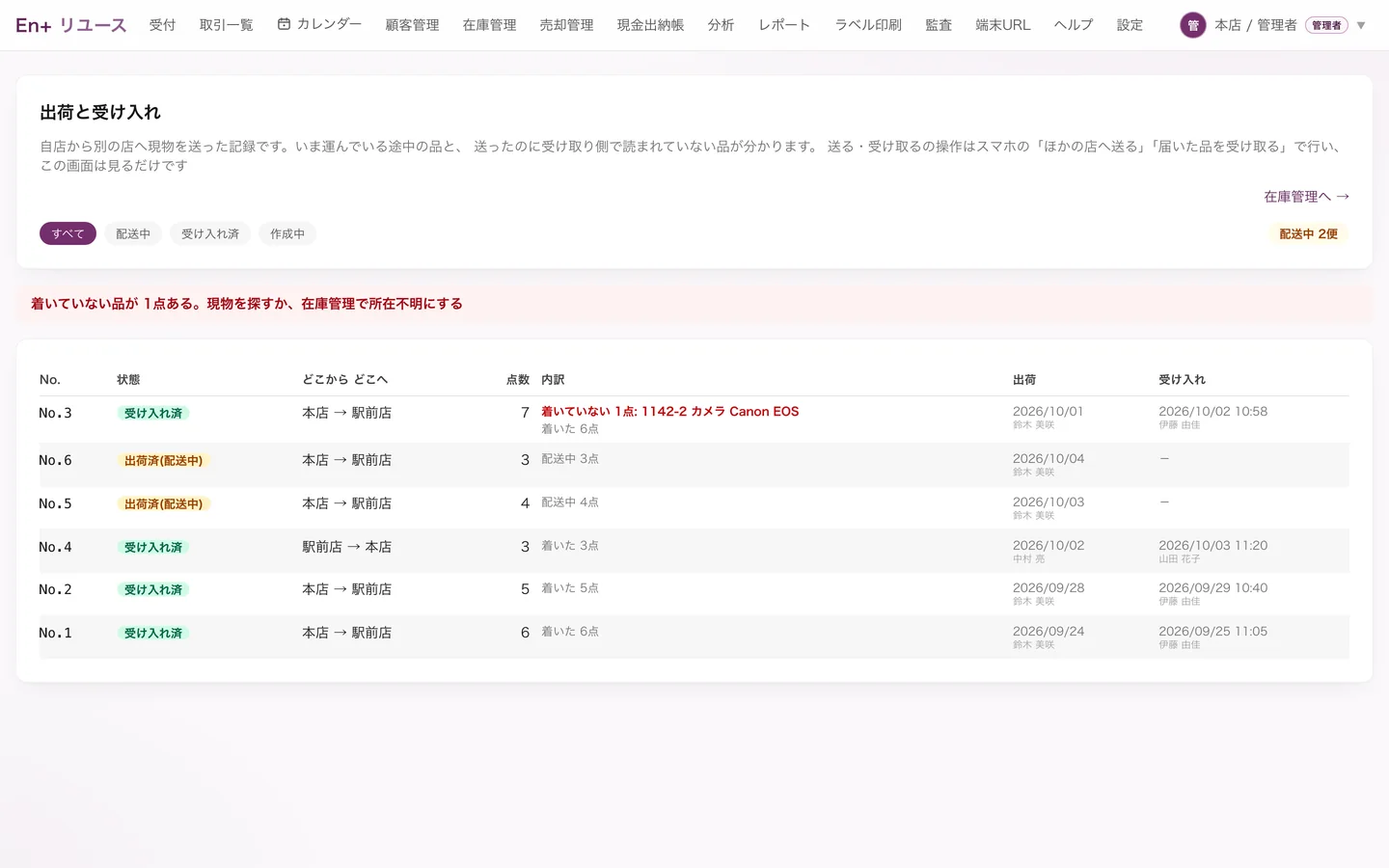Click the 管理者 role badge
This screenshot has width=1389, height=868.
click(x=1326, y=25)
